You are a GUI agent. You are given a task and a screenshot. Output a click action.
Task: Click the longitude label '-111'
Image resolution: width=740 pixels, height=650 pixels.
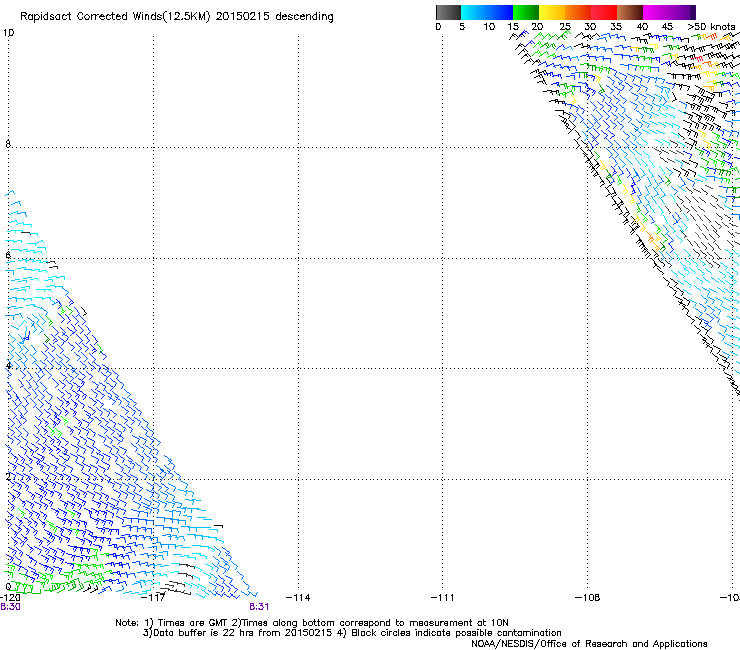coord(442,598)
